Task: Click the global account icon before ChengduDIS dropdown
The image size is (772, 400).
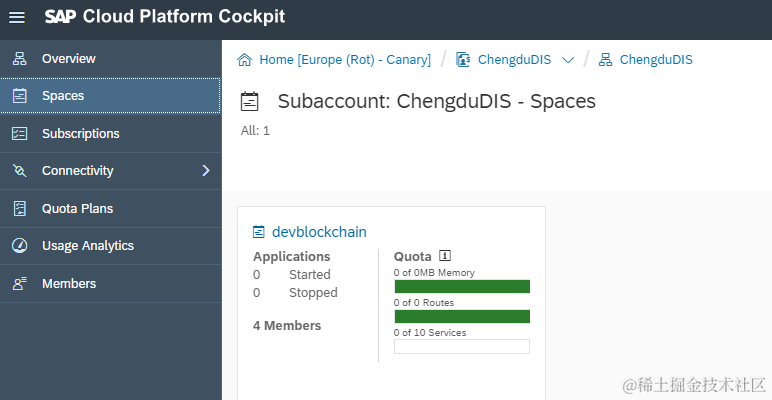Action: coord(463,60)
